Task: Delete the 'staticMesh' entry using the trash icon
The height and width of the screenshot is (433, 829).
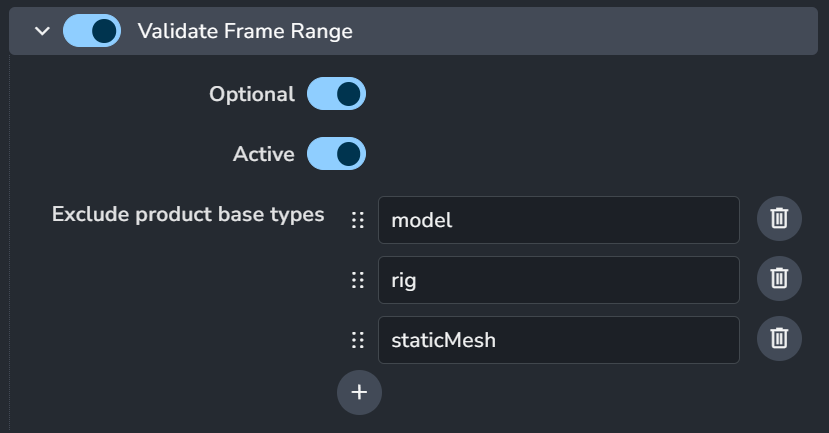Action: pyautogui.click(x=779, y=339)
